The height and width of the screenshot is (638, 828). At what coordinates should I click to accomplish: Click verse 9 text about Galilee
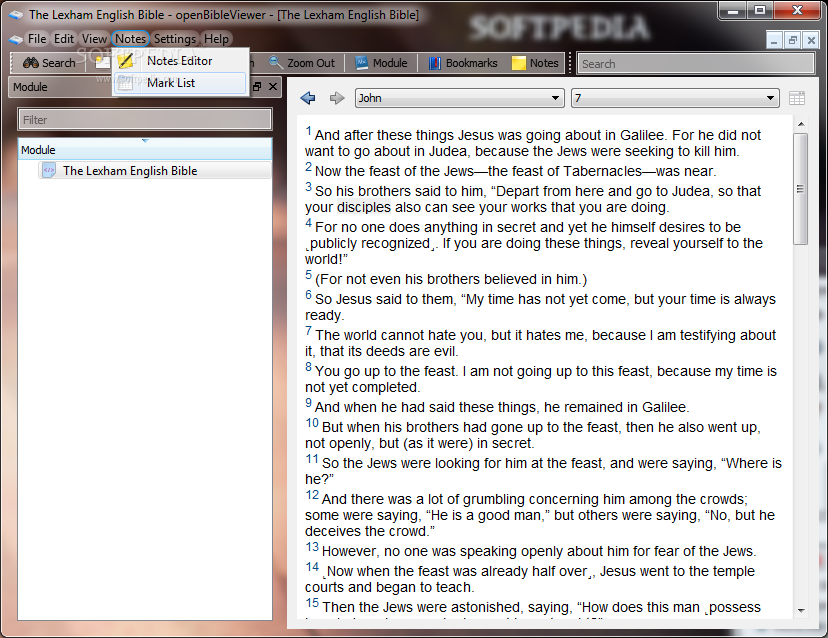502,407
